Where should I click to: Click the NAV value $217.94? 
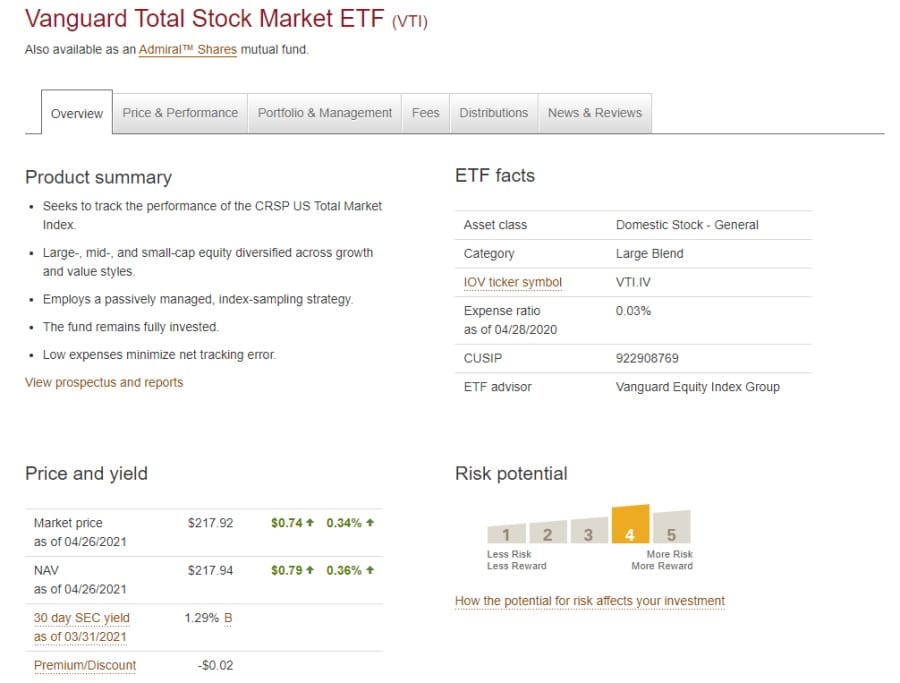pos(211,571)
